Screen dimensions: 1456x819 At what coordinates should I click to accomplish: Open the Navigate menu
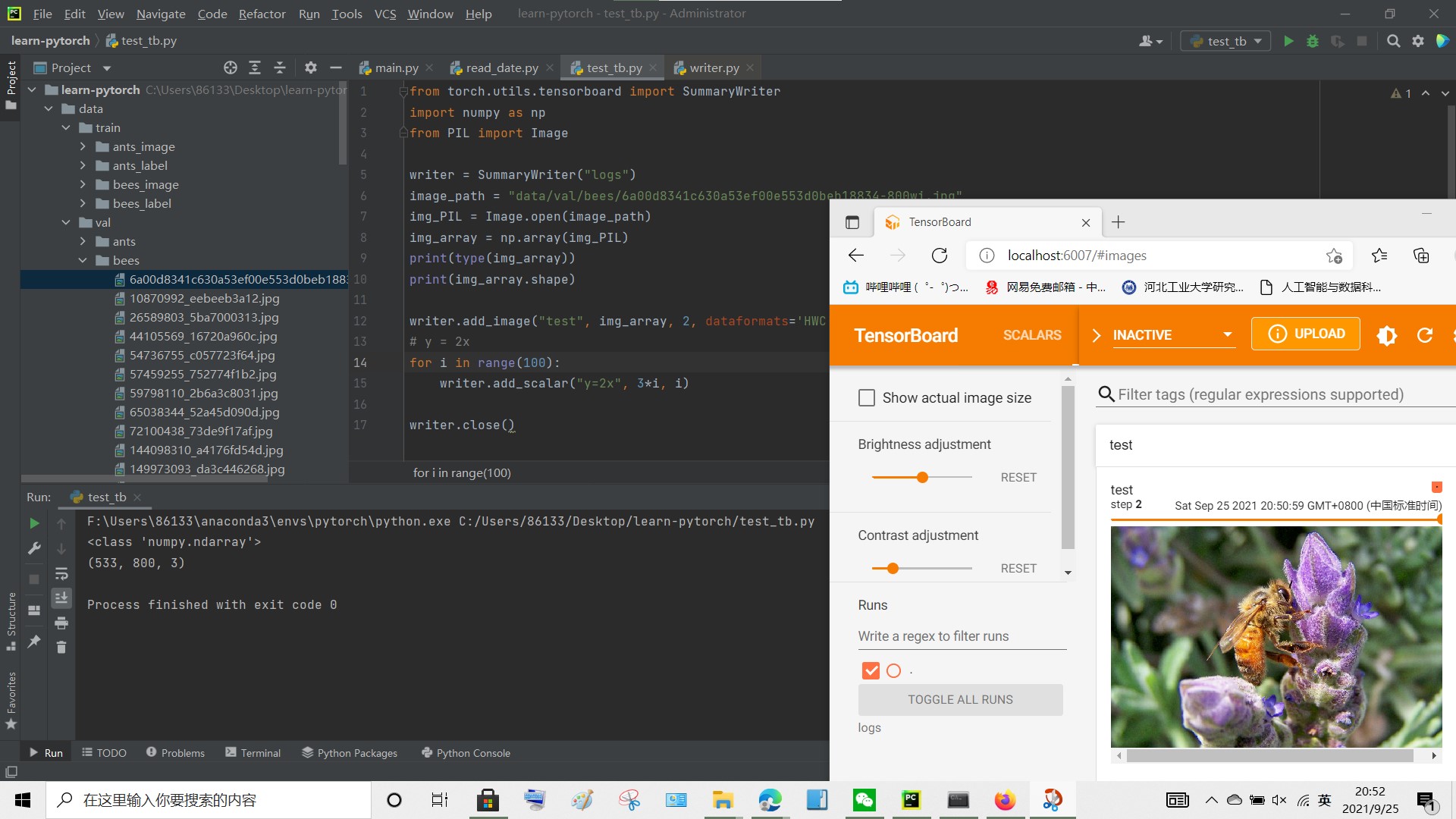tap(161, 14)
